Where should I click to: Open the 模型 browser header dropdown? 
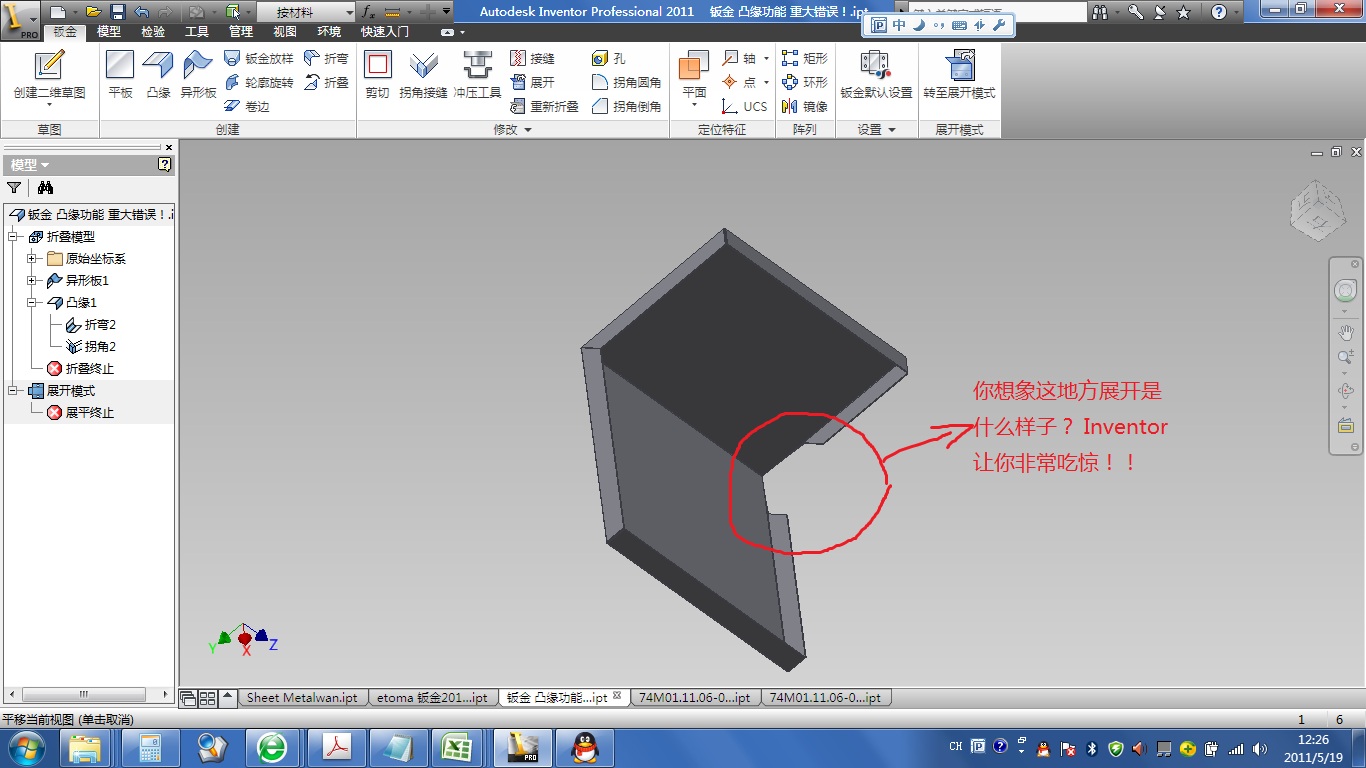pos(30,165)
